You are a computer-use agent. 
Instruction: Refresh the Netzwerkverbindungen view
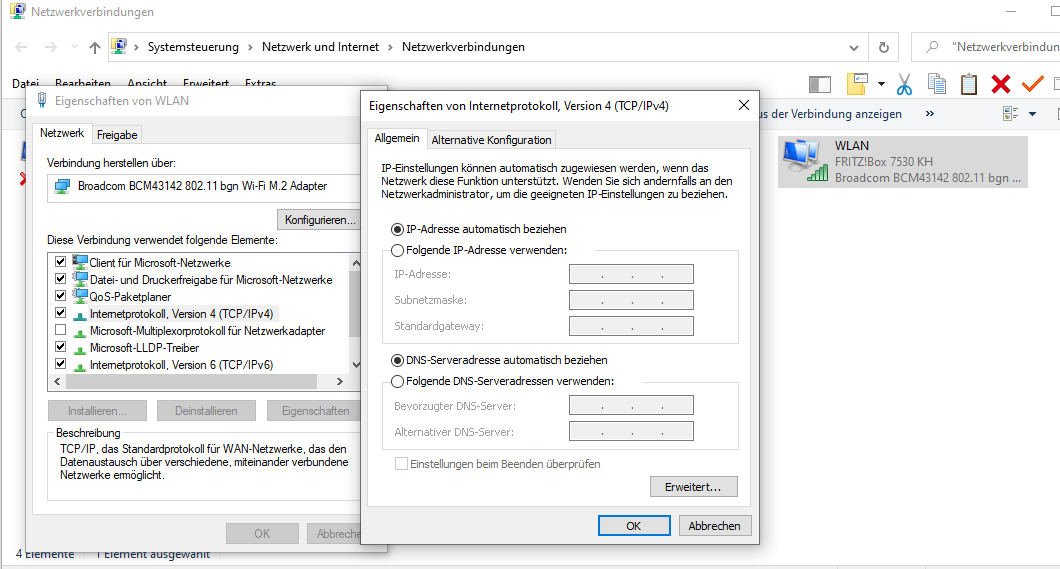click(x=884, y=47)
